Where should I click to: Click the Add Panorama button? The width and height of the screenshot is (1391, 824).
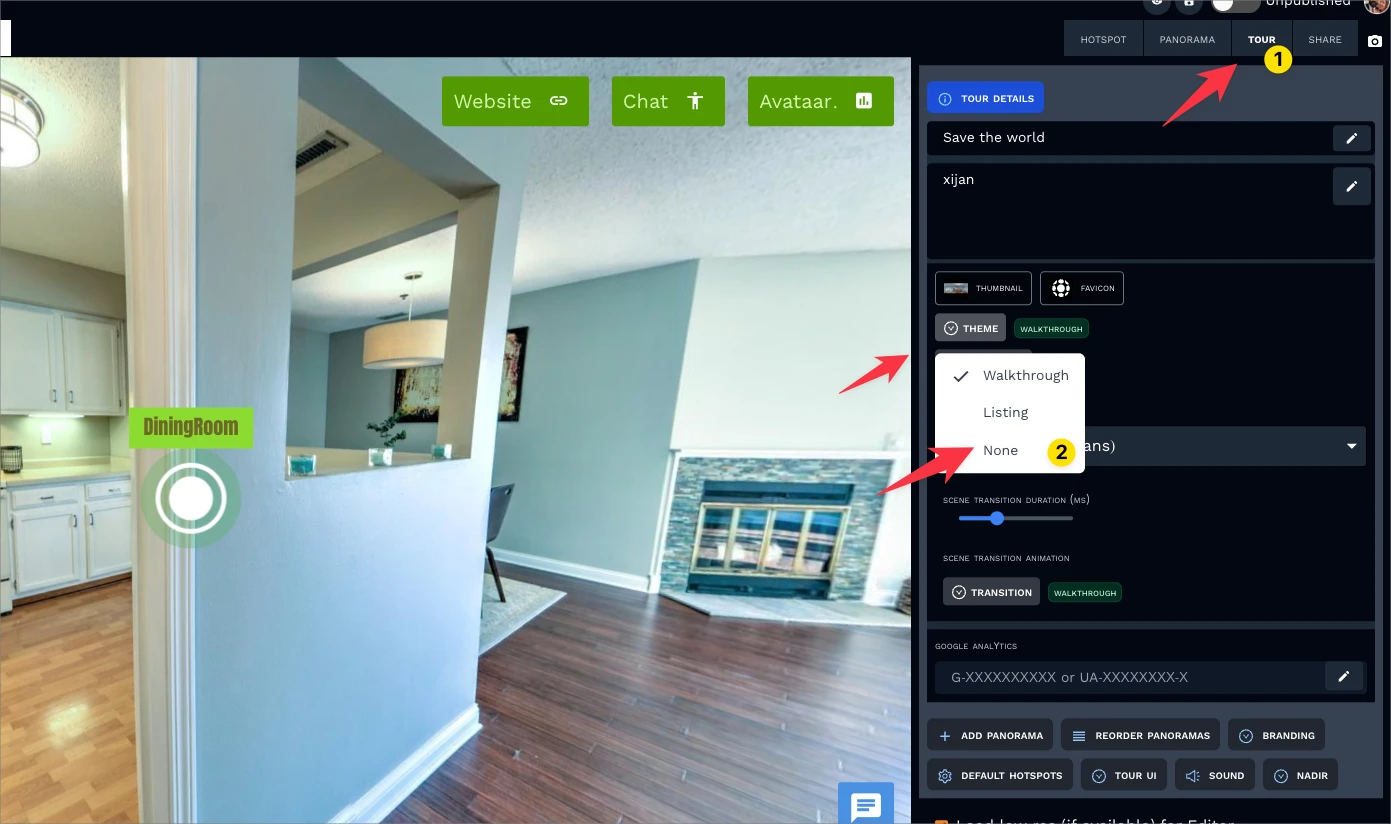coord(990,735)
